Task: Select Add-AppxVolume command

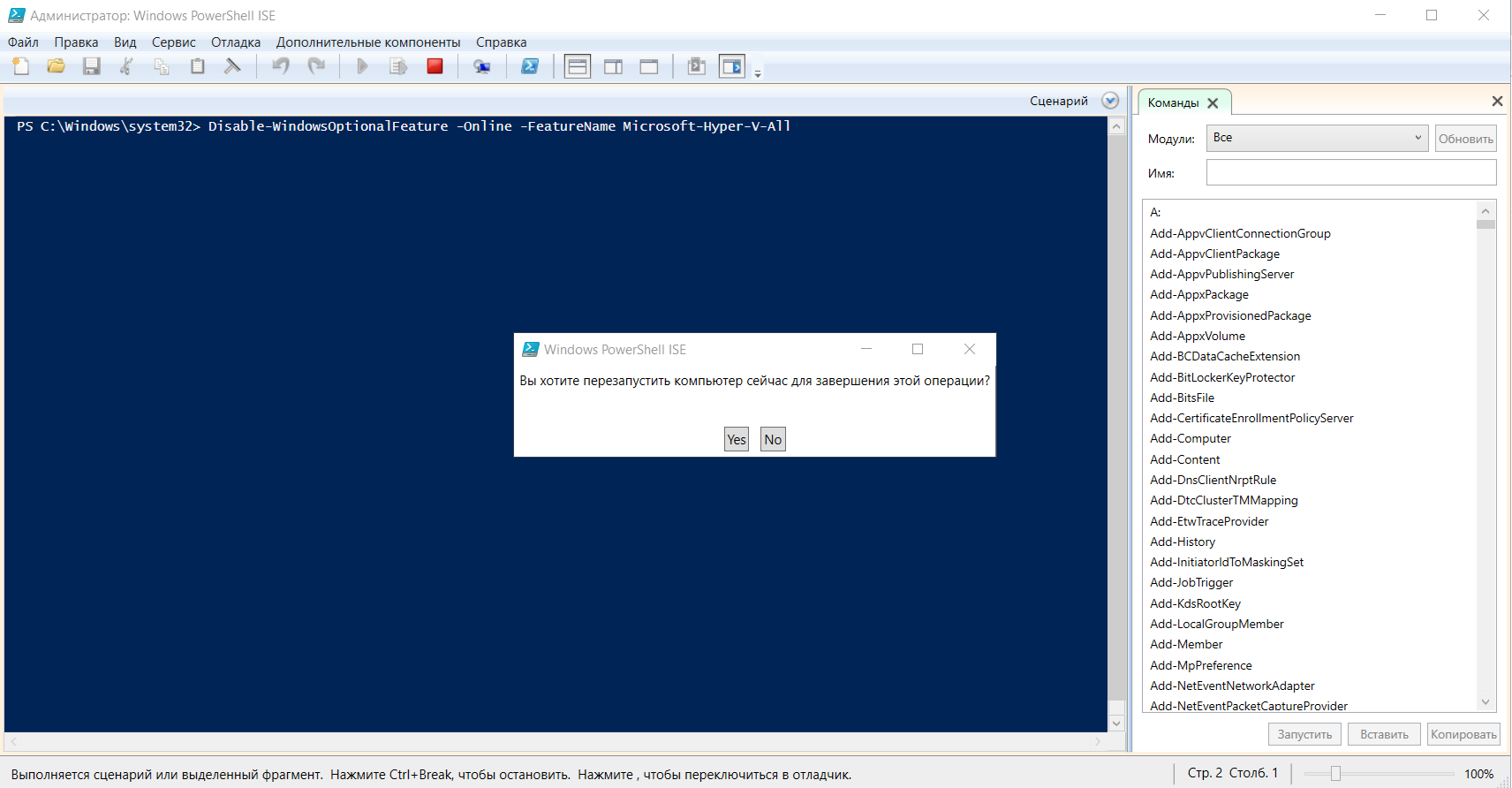Action: [1198, 336]
